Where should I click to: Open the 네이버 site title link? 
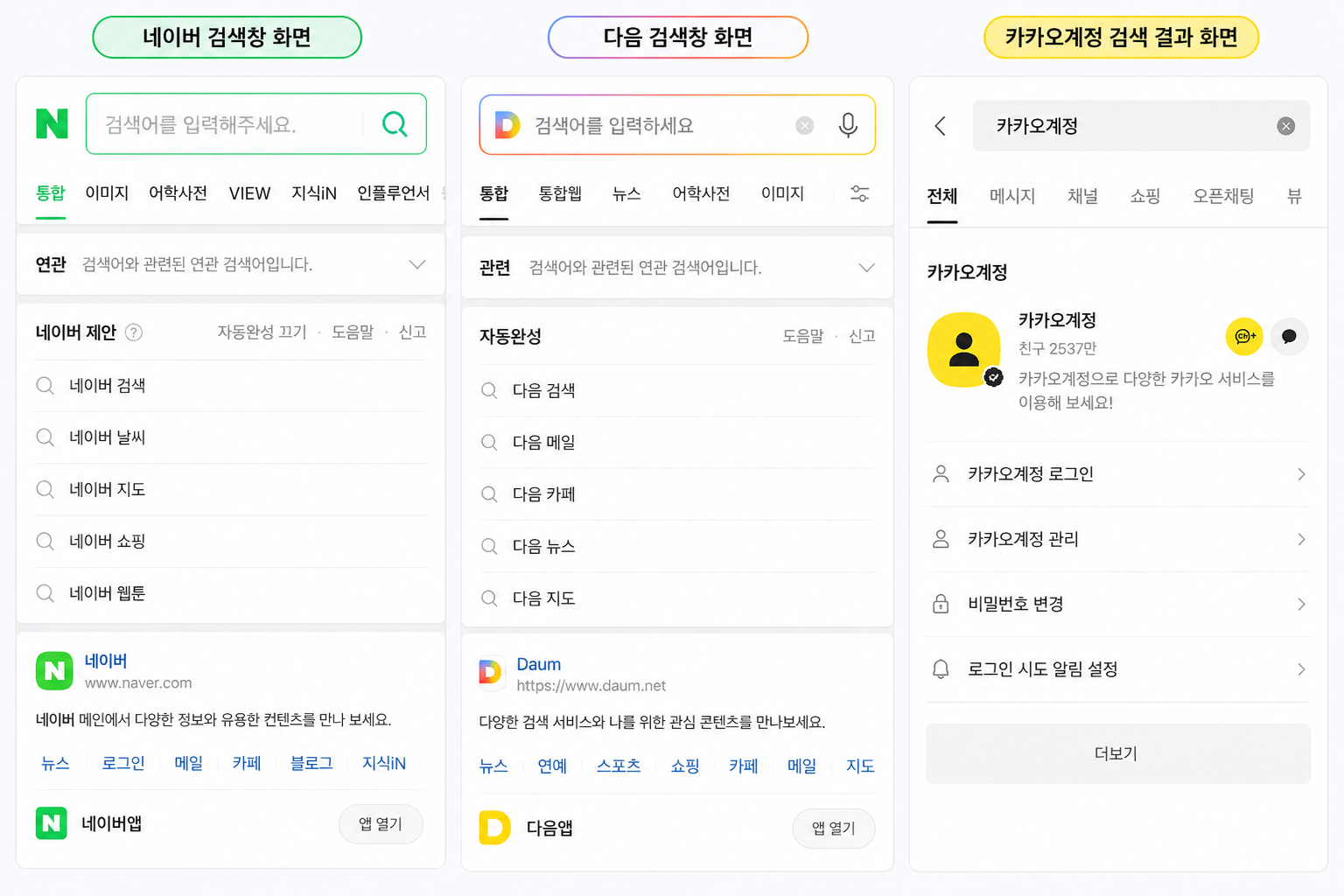tap(106, 661)
